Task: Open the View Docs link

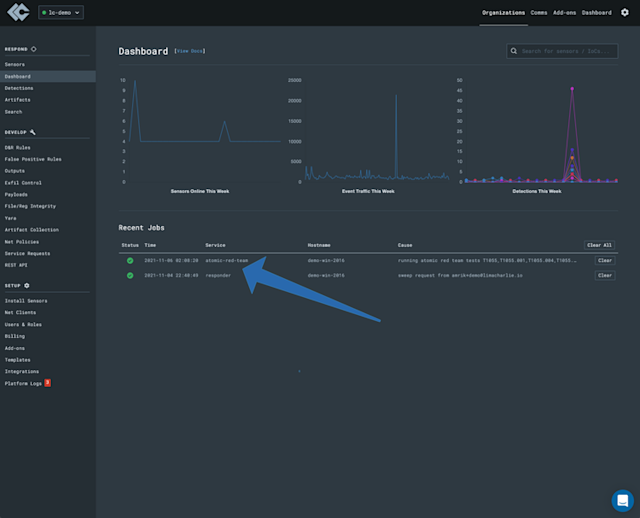Action: (190, 51)
